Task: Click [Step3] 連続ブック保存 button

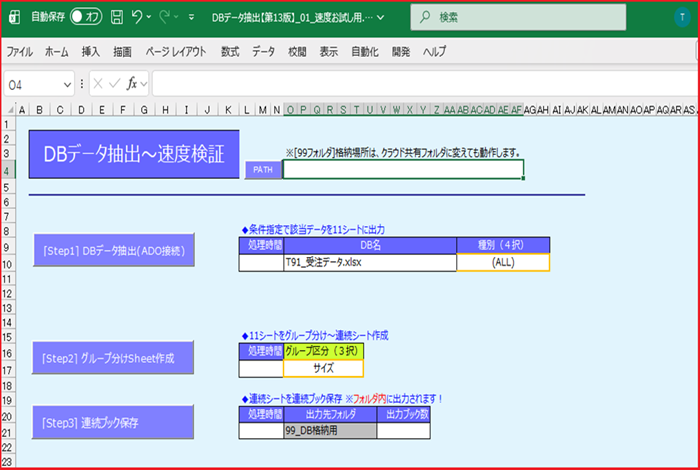Action: (x=113, y=422)
